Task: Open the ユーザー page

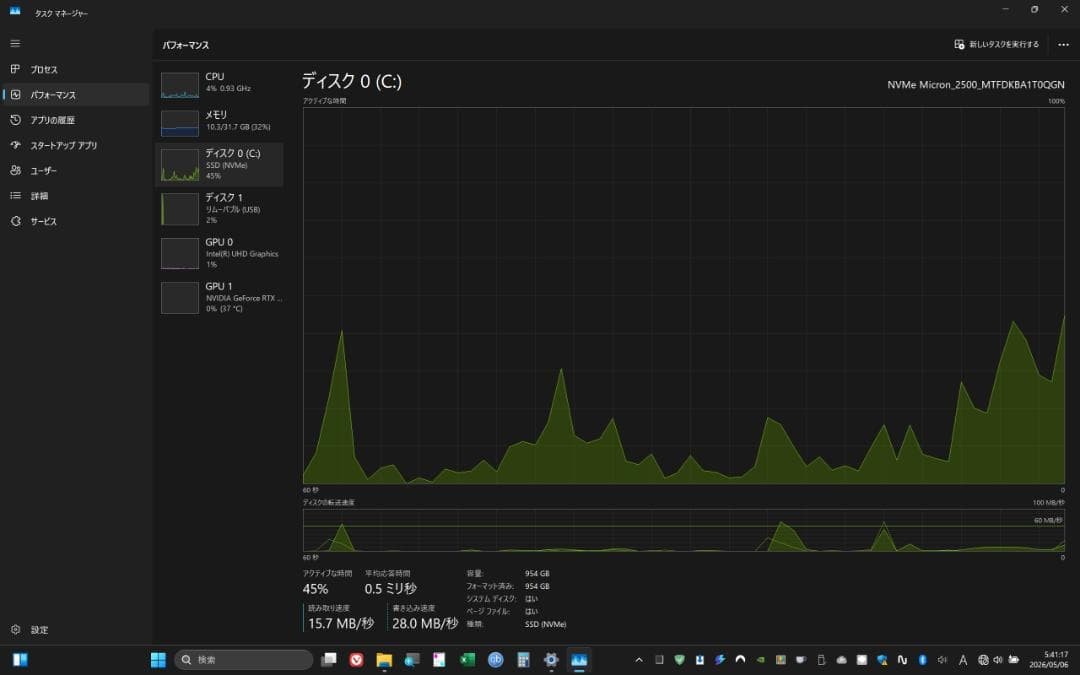Action: [74, 170]
